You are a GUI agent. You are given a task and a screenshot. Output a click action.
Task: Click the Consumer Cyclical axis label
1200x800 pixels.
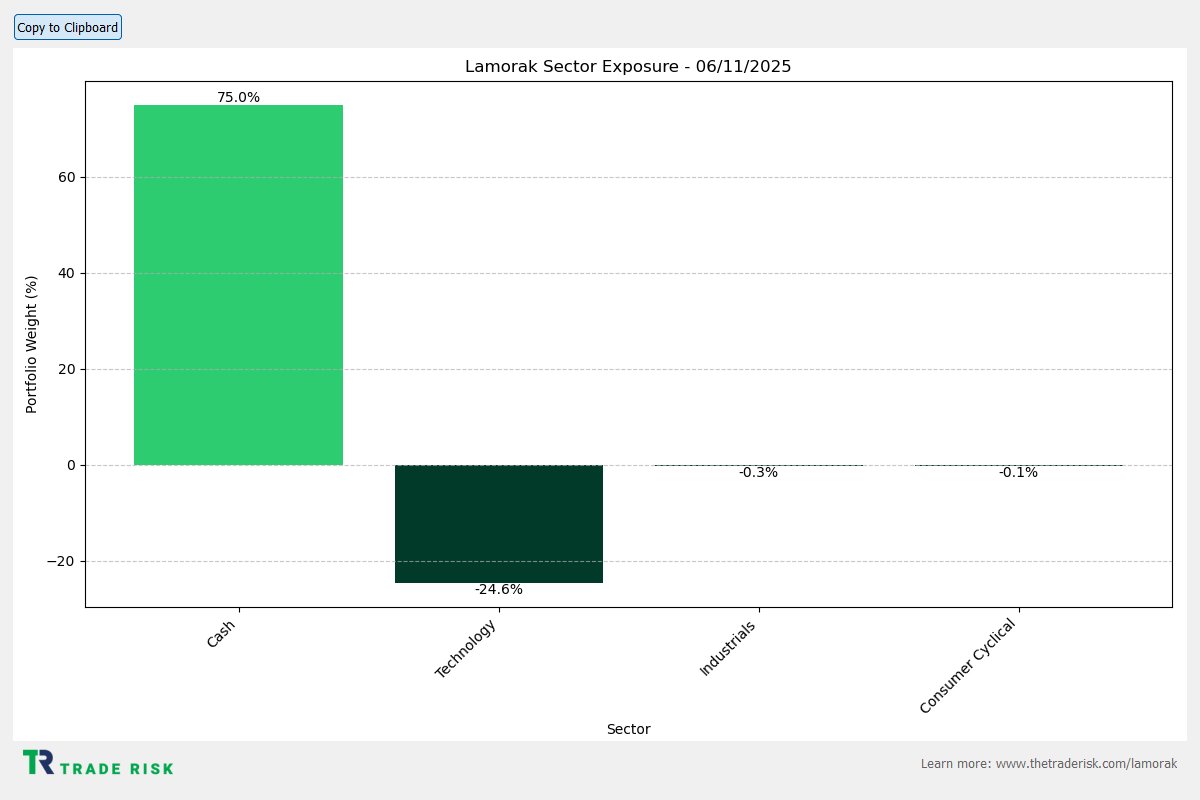coord(967,666)
